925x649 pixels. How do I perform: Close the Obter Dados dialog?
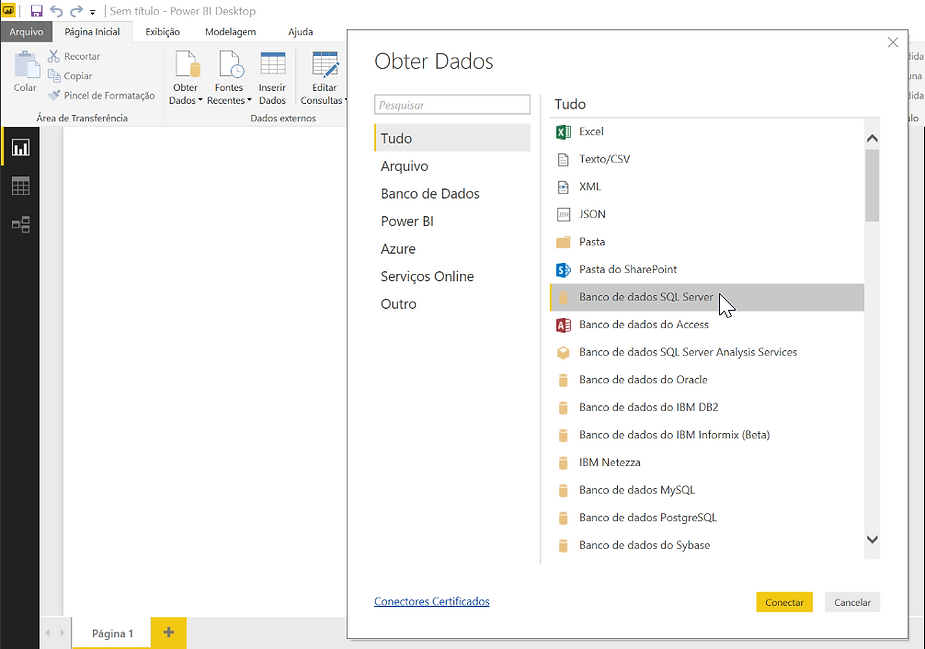point(893,42)
